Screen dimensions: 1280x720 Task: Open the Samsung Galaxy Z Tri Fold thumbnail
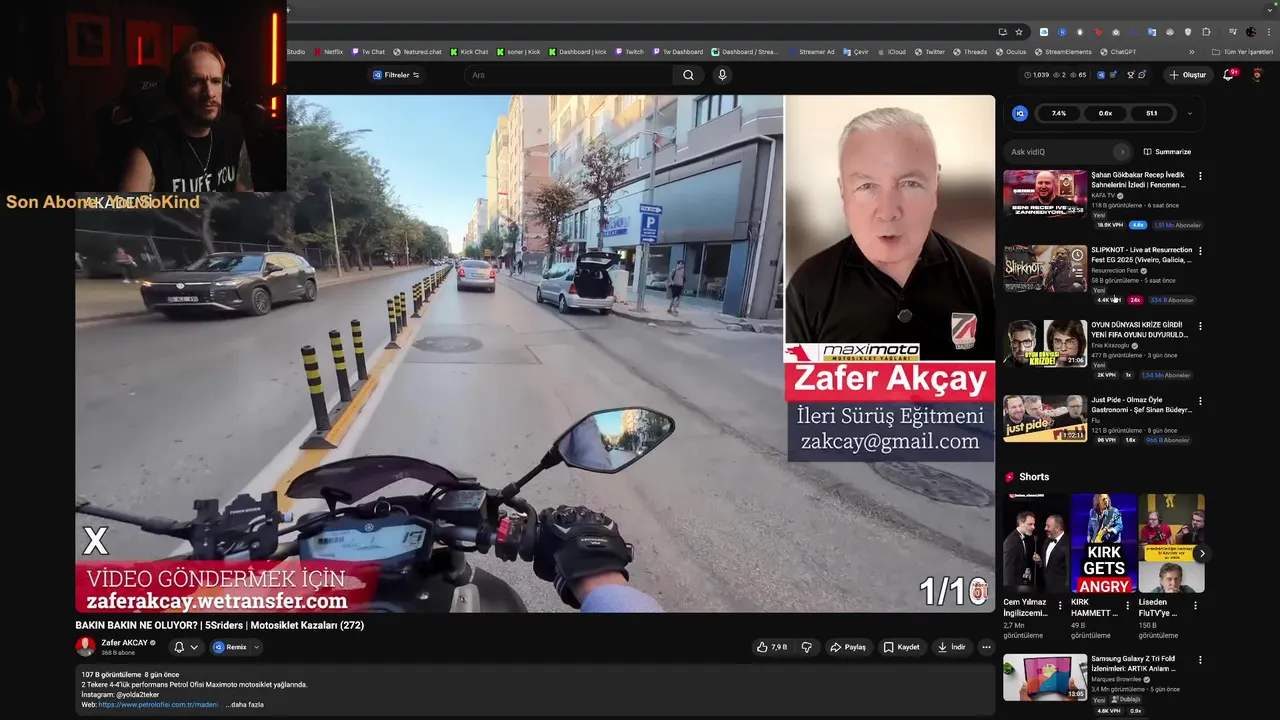tap(1045, 677)
